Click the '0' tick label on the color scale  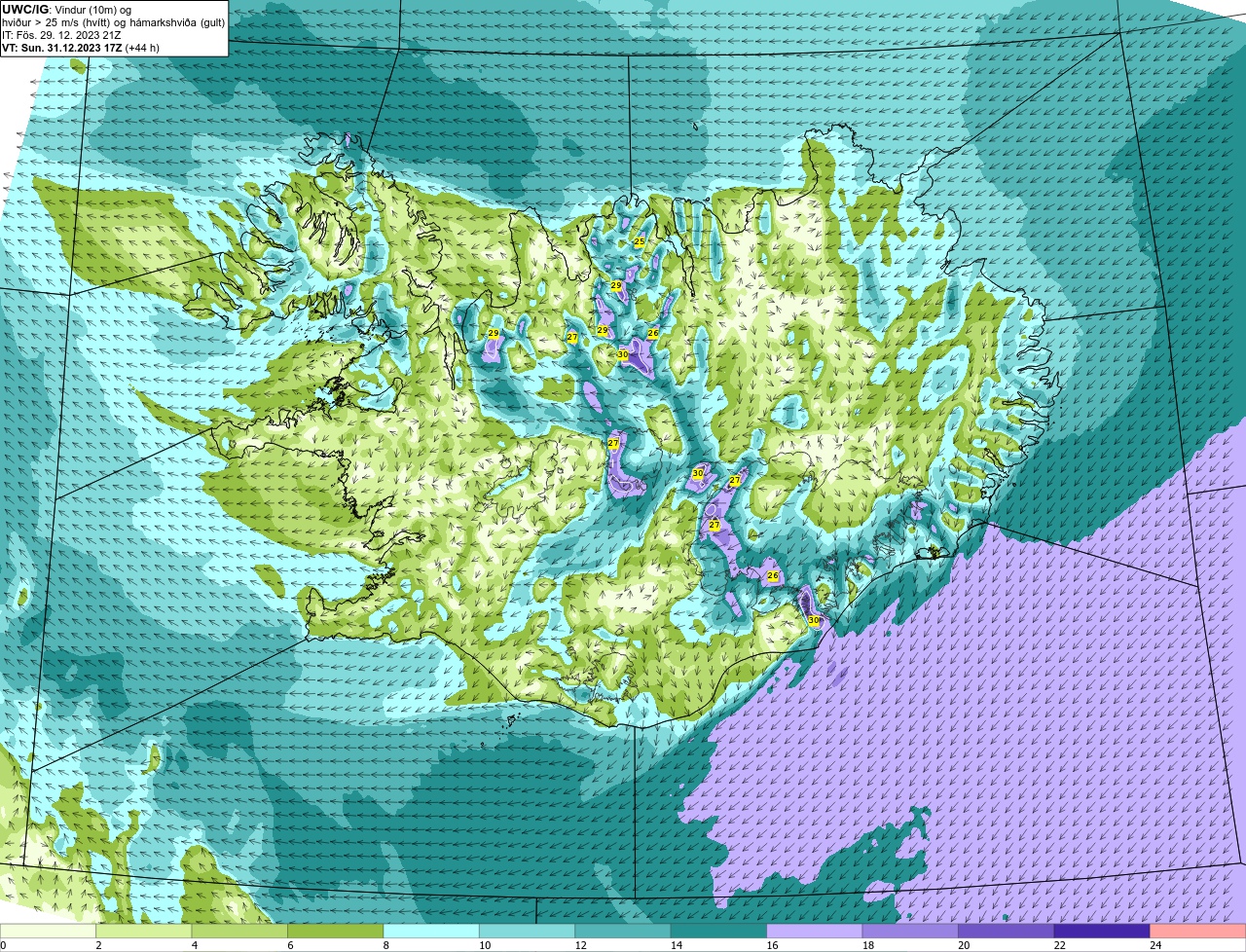pos(4,945)
